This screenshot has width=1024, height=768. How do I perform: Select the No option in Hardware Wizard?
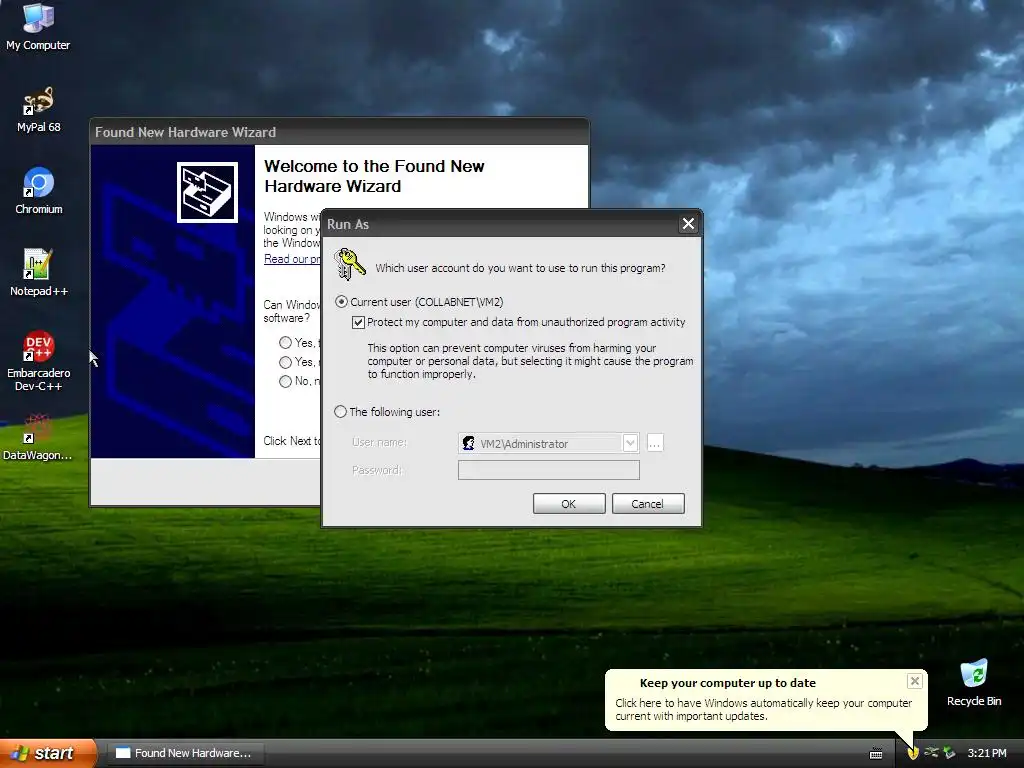click(285, 381)
